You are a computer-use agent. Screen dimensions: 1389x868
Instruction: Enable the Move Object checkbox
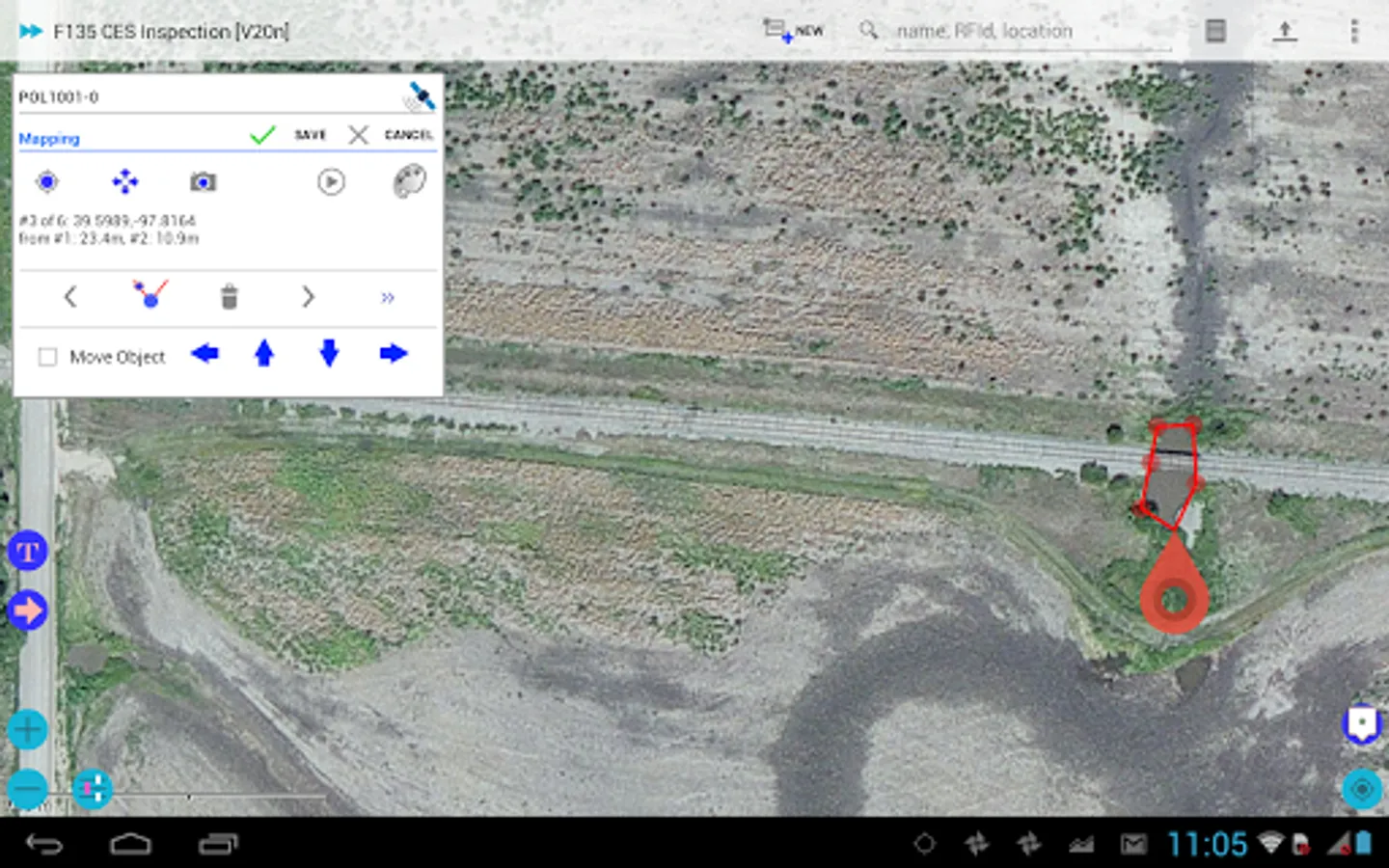[x=47, y=357]
